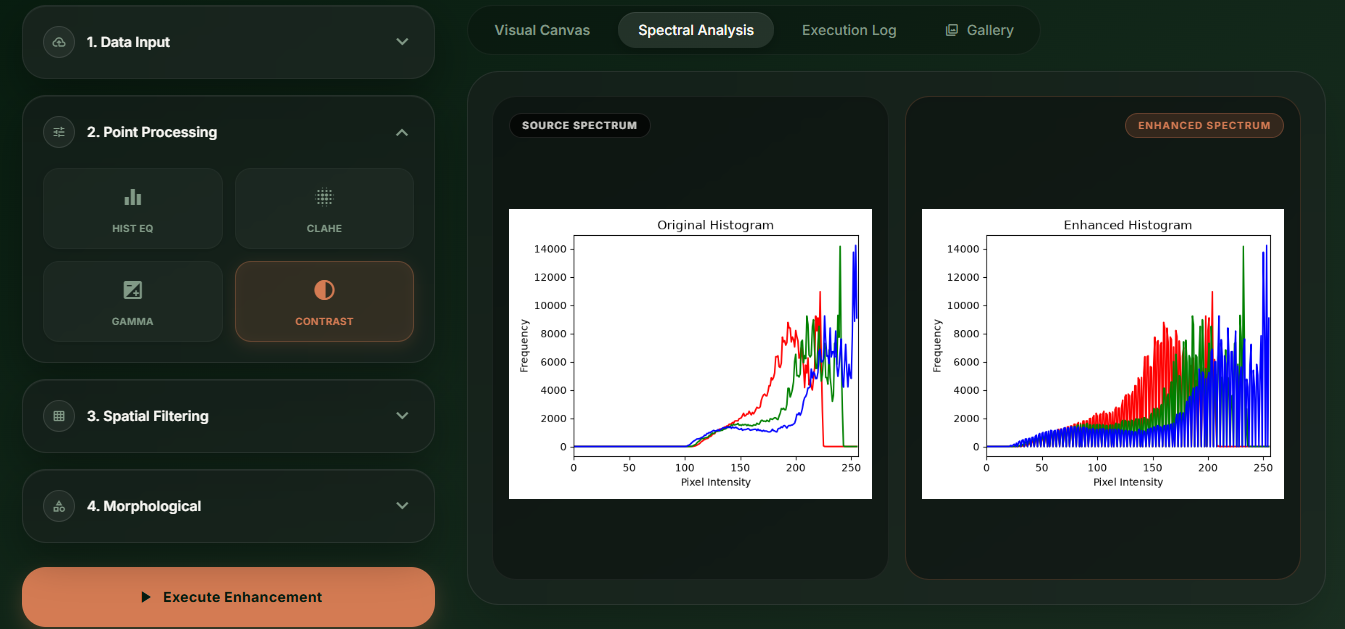The height and width of the screenshot is (629, 1345).
Task: Click the grid icon beside Spatial Filtering
Action: [59, 416]
